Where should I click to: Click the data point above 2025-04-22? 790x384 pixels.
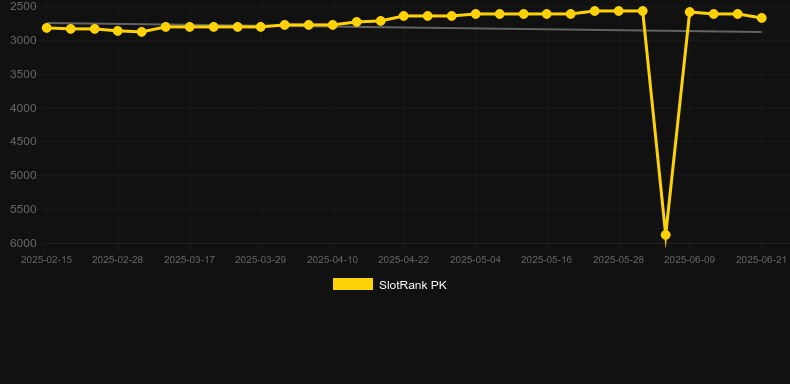(x=404, y=16)
